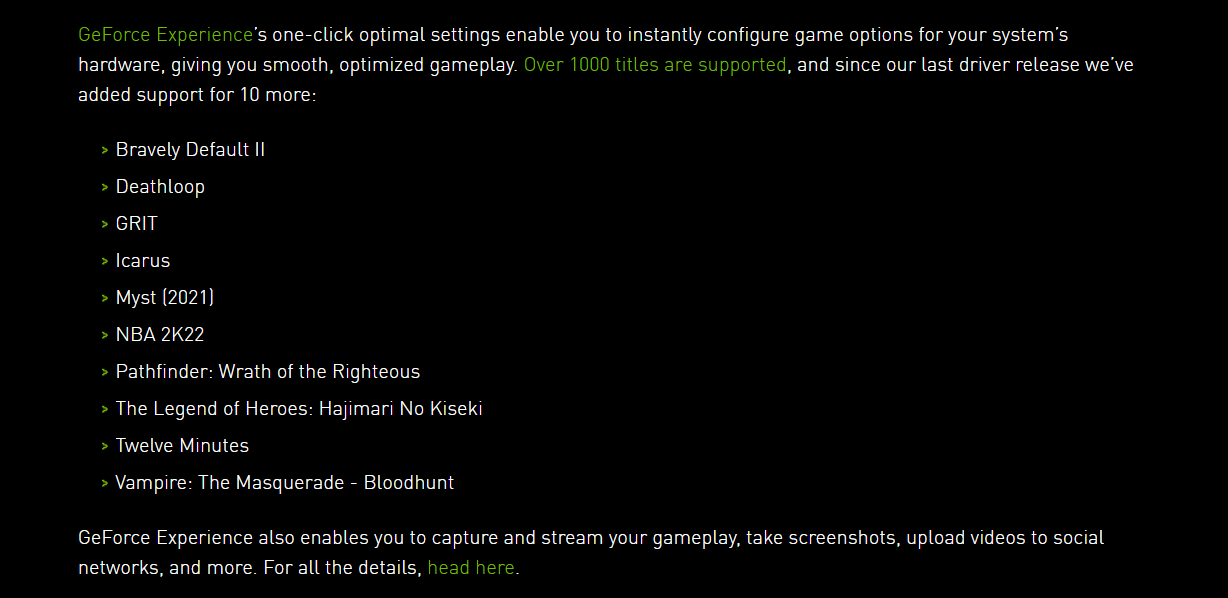This screenshot has height=598, width=1228.
Task: Select The Legend of Heroes: Hajimari No Kiseki
Action: 299,409
